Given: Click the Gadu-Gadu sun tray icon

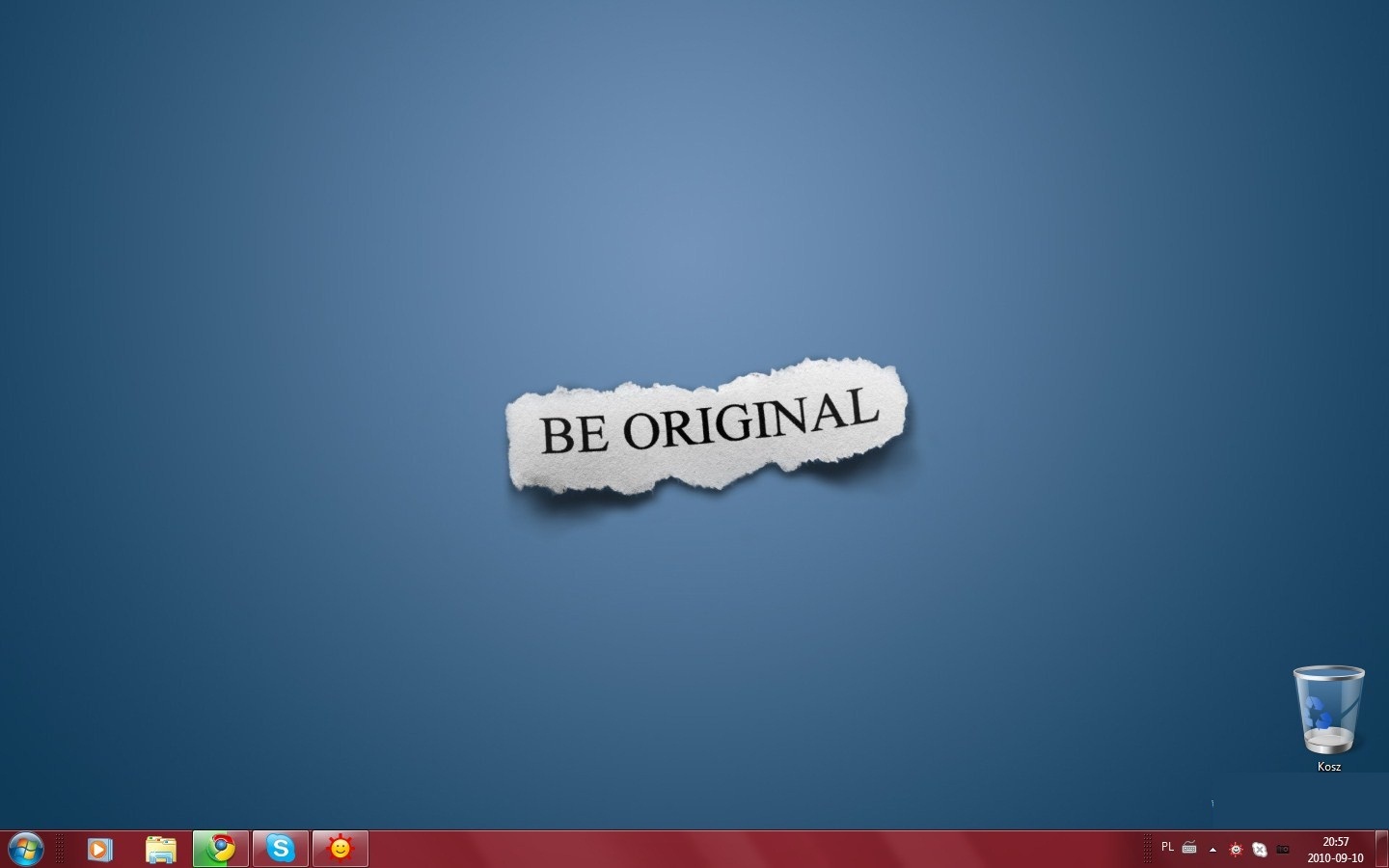Looking at the screenshot, I should (x=1236, y=850).
